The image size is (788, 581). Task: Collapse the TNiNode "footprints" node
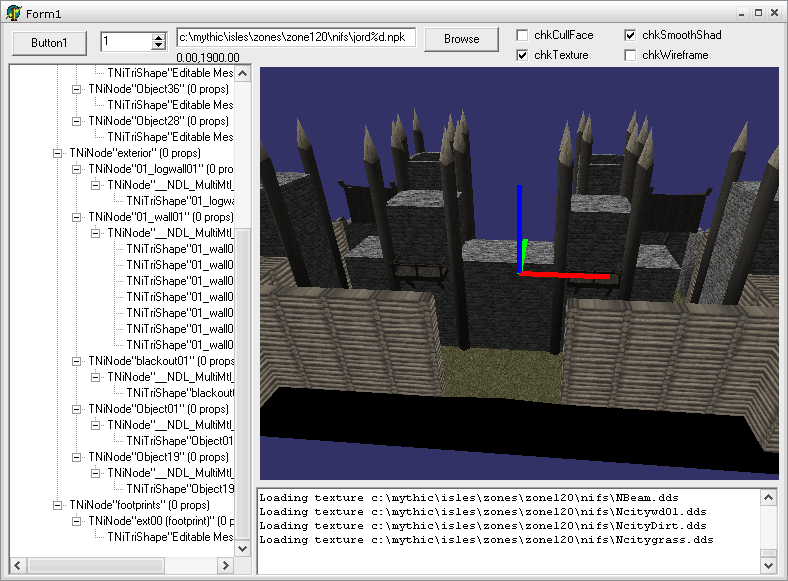(x=57, y=506)
